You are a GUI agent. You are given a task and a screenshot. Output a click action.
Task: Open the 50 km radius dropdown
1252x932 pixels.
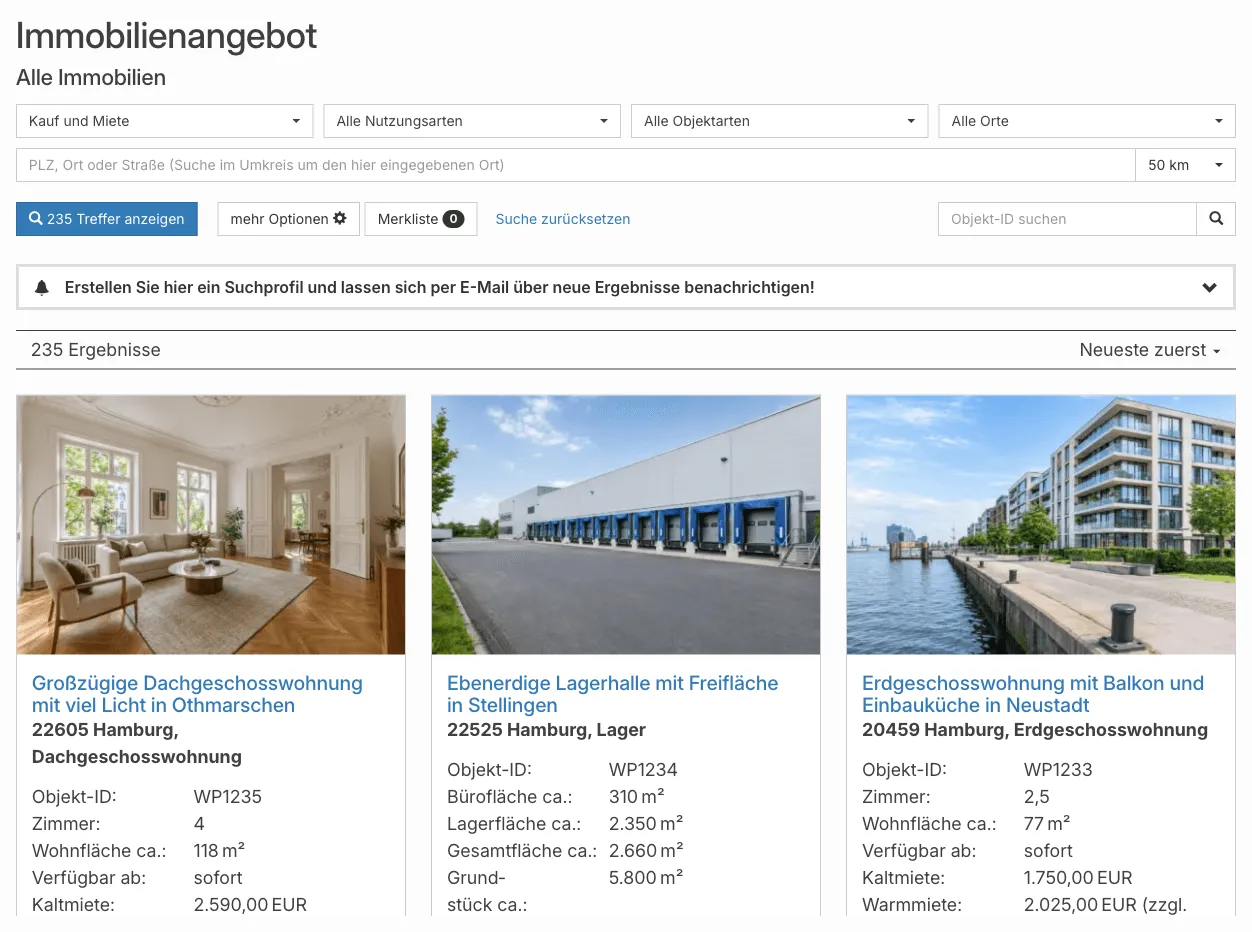(x=1186, y=165)
